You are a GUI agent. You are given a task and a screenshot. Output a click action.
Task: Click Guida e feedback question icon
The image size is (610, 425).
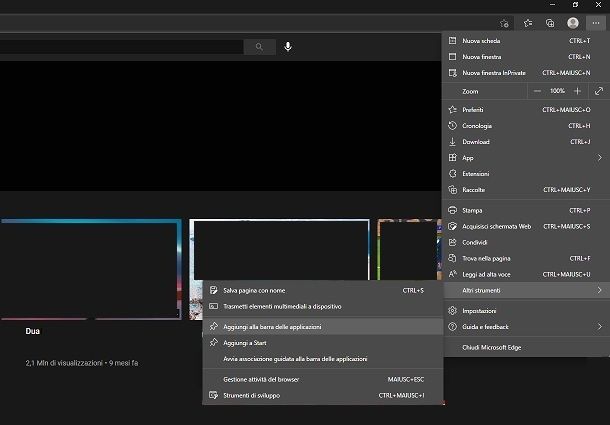[452, 327]
